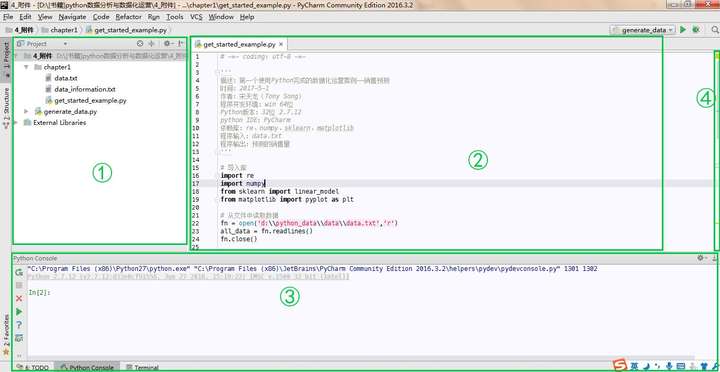Select generate_data.py in project tree
Screen dimensions: 720x372
point(70,112)
